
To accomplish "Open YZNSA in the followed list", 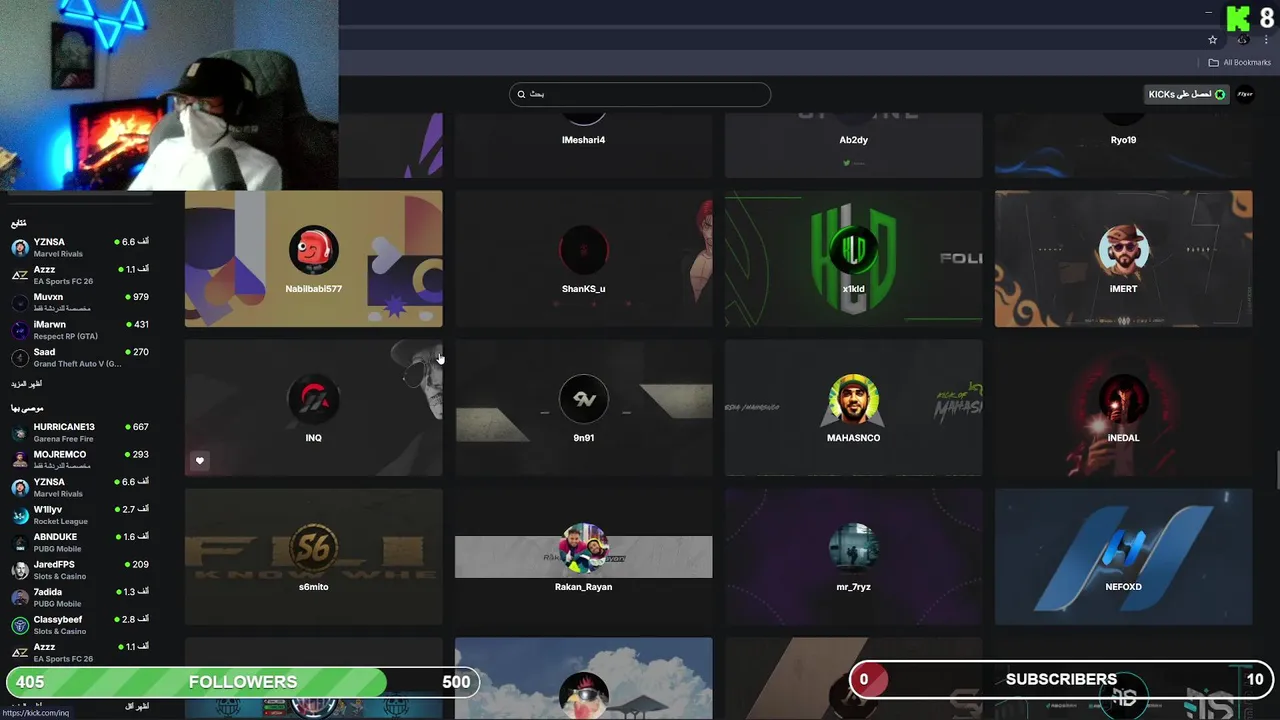I will pyautogui.click(x=80, y=247).
